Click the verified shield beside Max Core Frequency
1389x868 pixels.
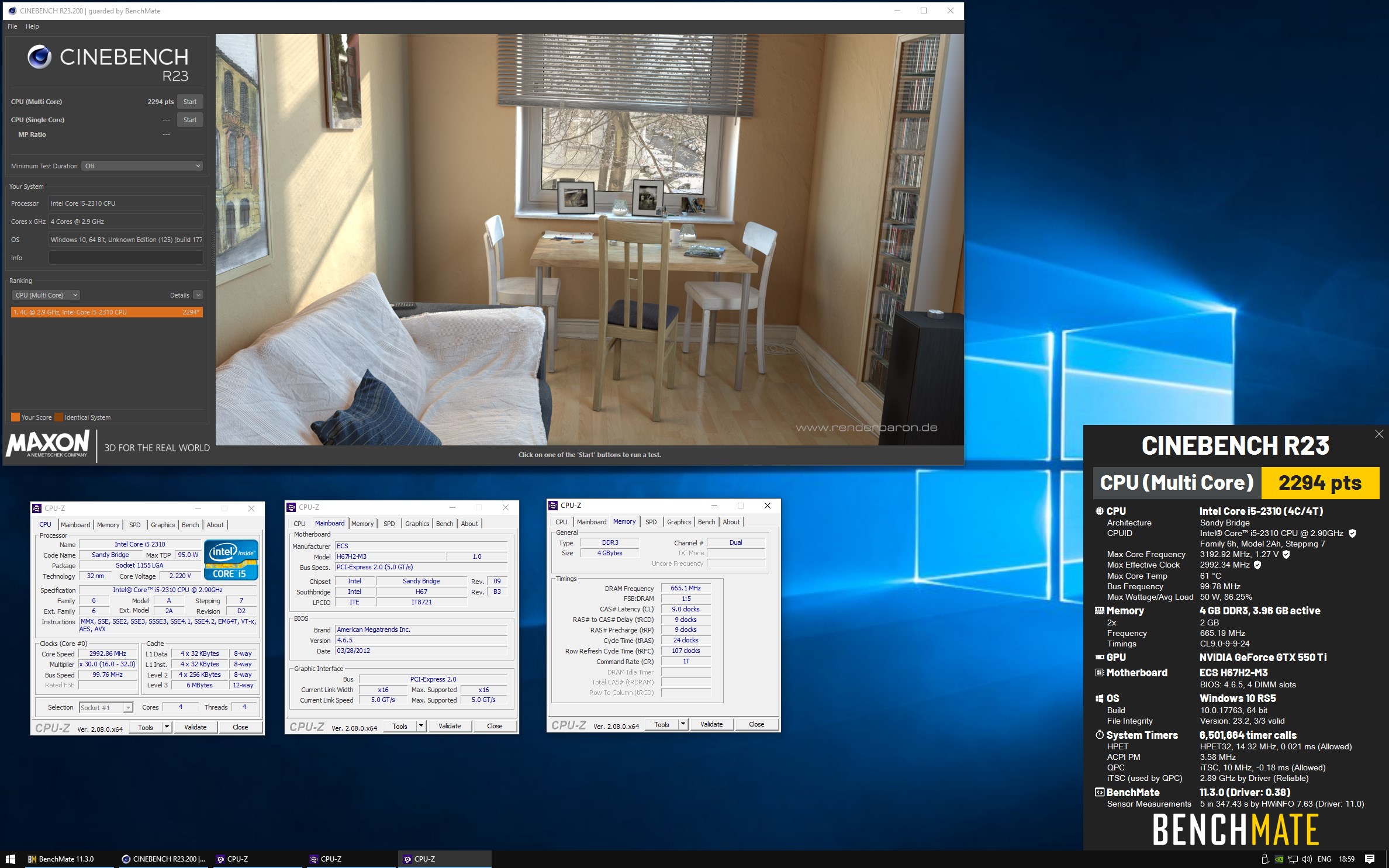pyautogui.click(x=1286, y=554)
